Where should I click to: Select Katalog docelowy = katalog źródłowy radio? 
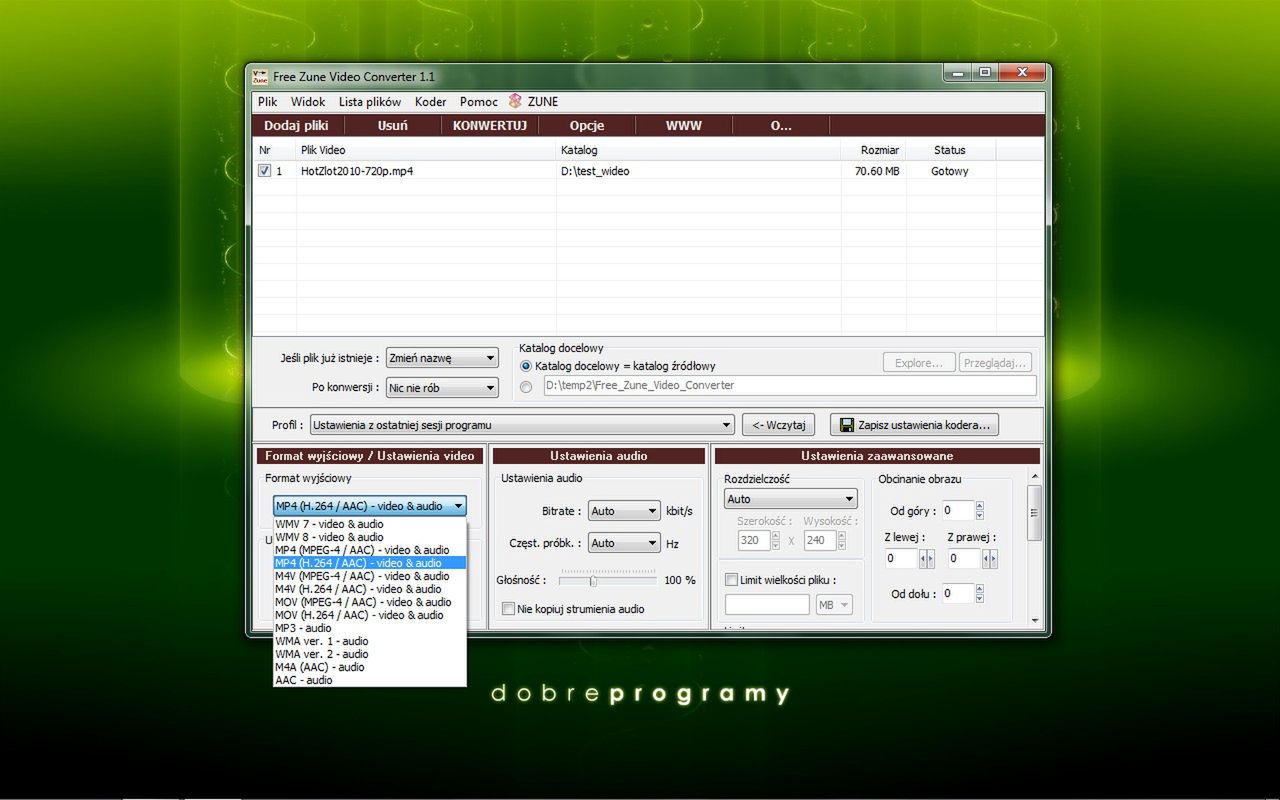[x=526, y=366]
